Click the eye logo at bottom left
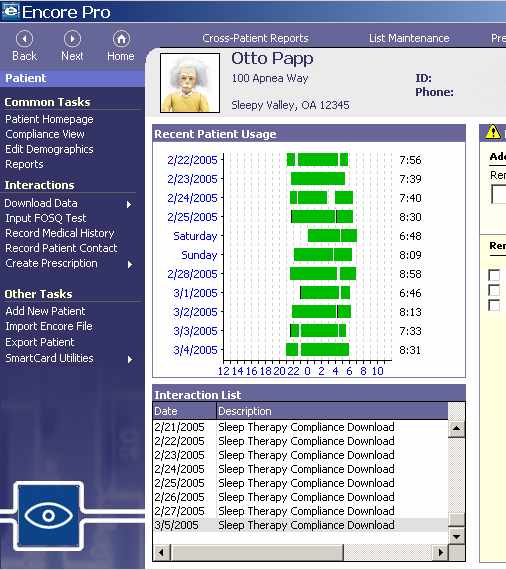 pyautogui.click(x=49, y=515)
